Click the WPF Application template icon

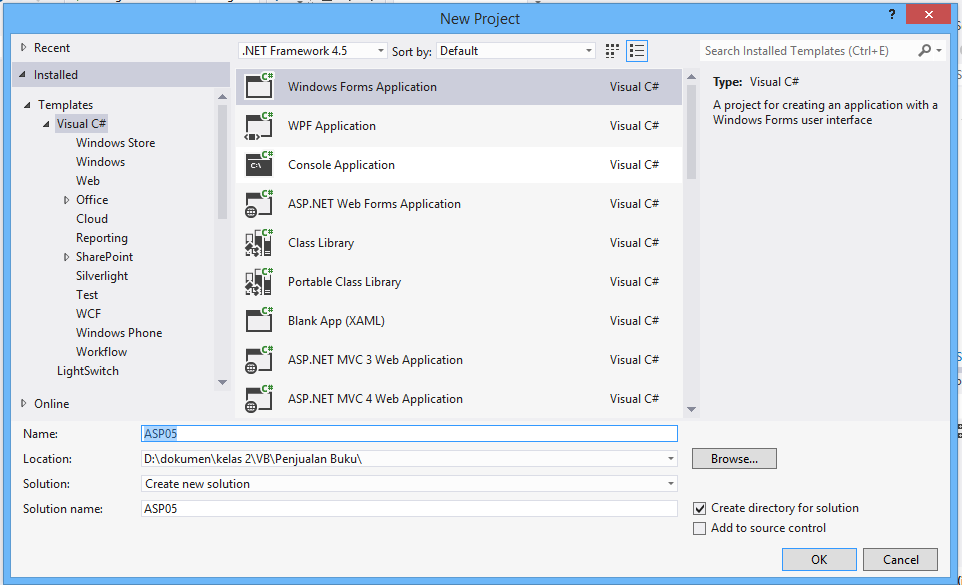click(x=259, y=126)
